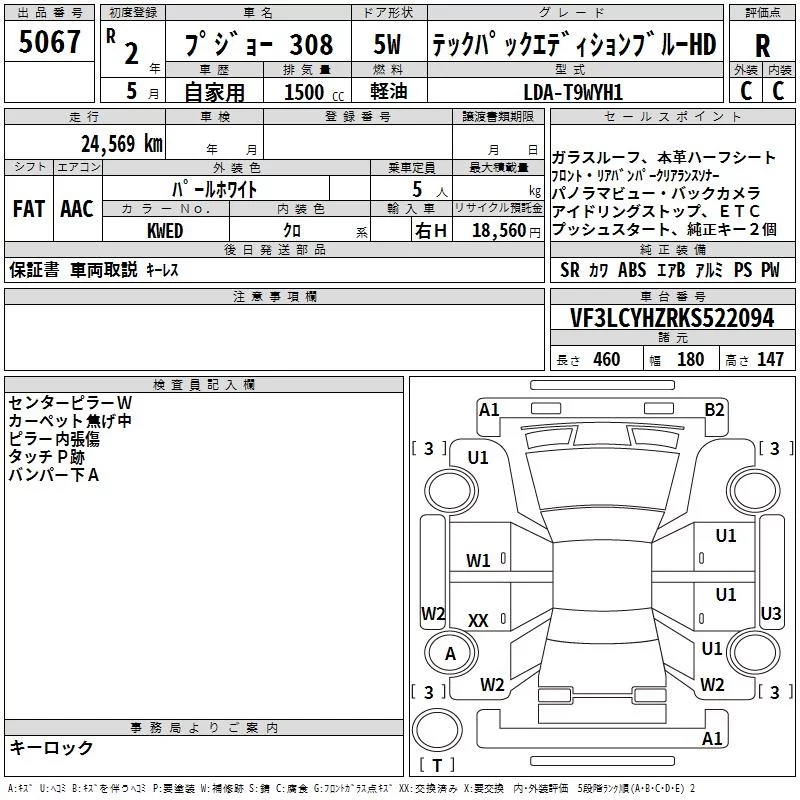Click the color number KWED
This screenshot has width=800, height=800.
[165, 231]
